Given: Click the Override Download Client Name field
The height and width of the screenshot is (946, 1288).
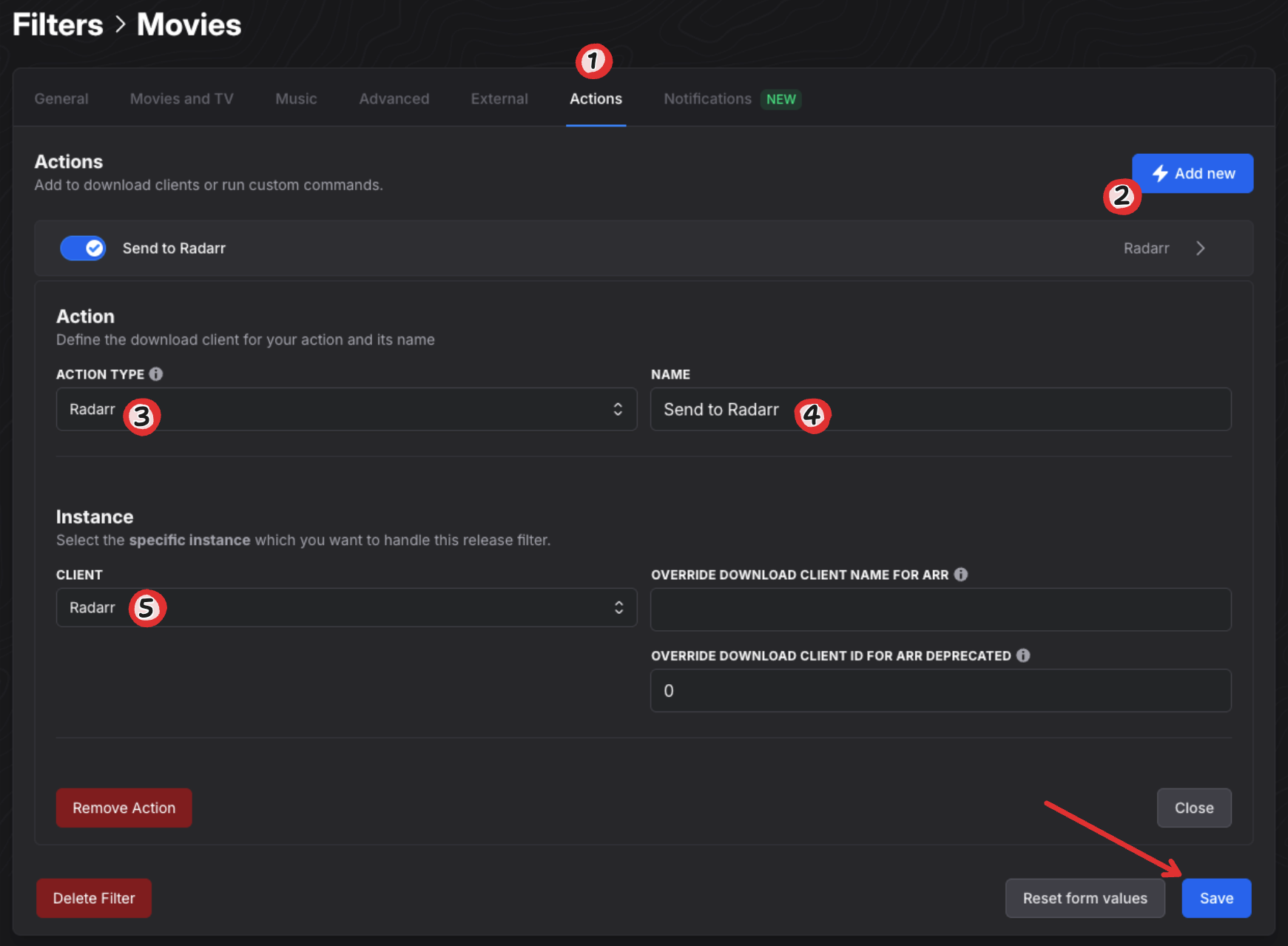Looking at the screenshot, I should (940, 609).
